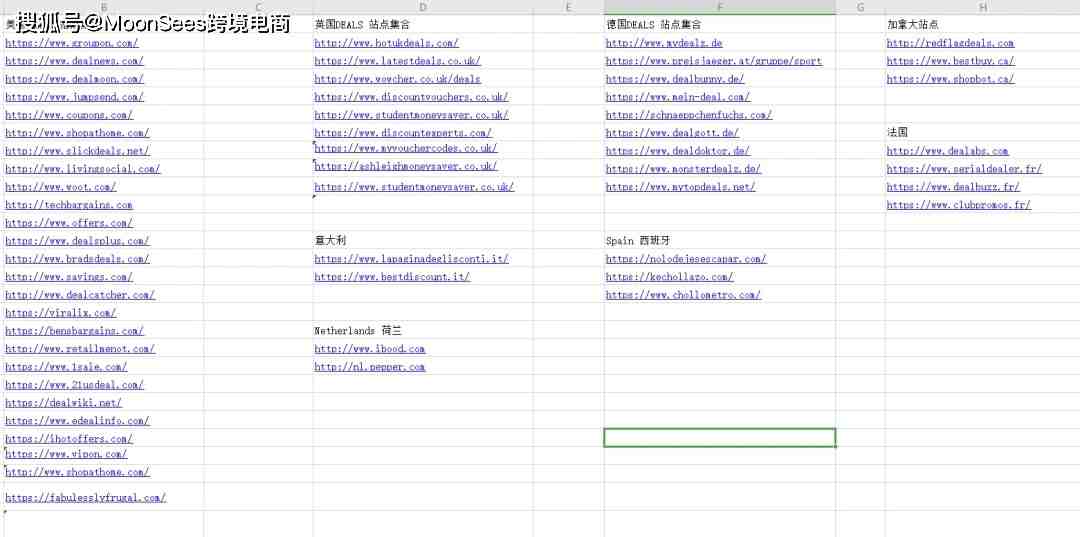Click the 1sale.com link
This screenshot has height=537, width=1080.
tap(66, 367)
